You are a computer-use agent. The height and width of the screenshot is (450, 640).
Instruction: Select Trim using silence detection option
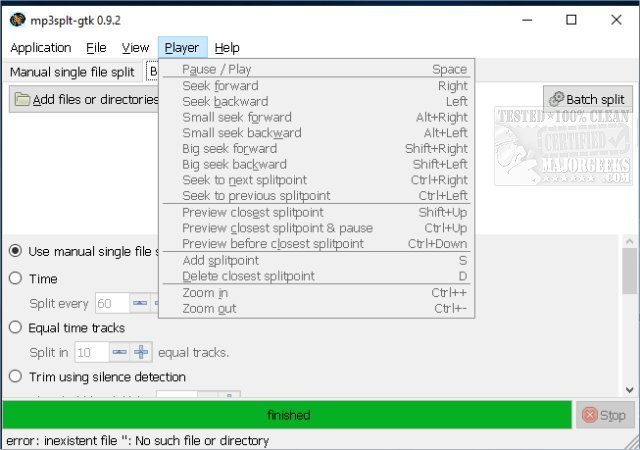[x=16, y=376]
